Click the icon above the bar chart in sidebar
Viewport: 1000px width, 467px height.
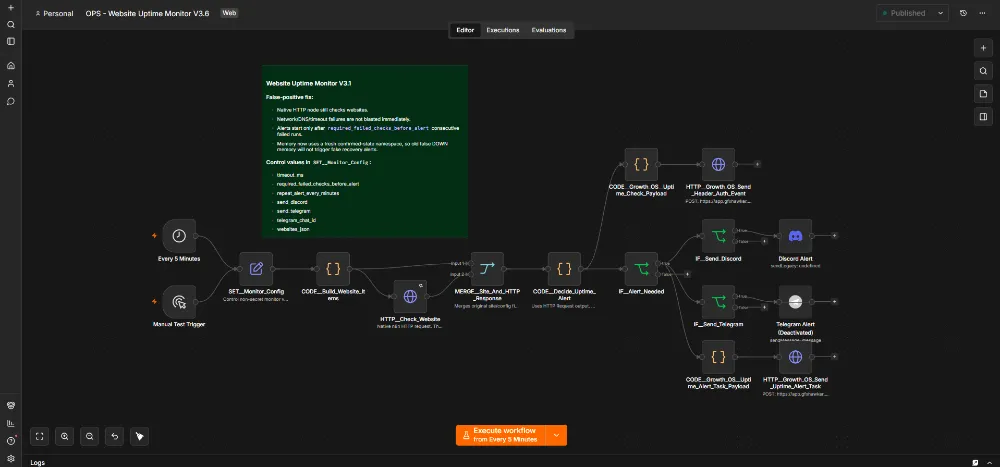11,406
